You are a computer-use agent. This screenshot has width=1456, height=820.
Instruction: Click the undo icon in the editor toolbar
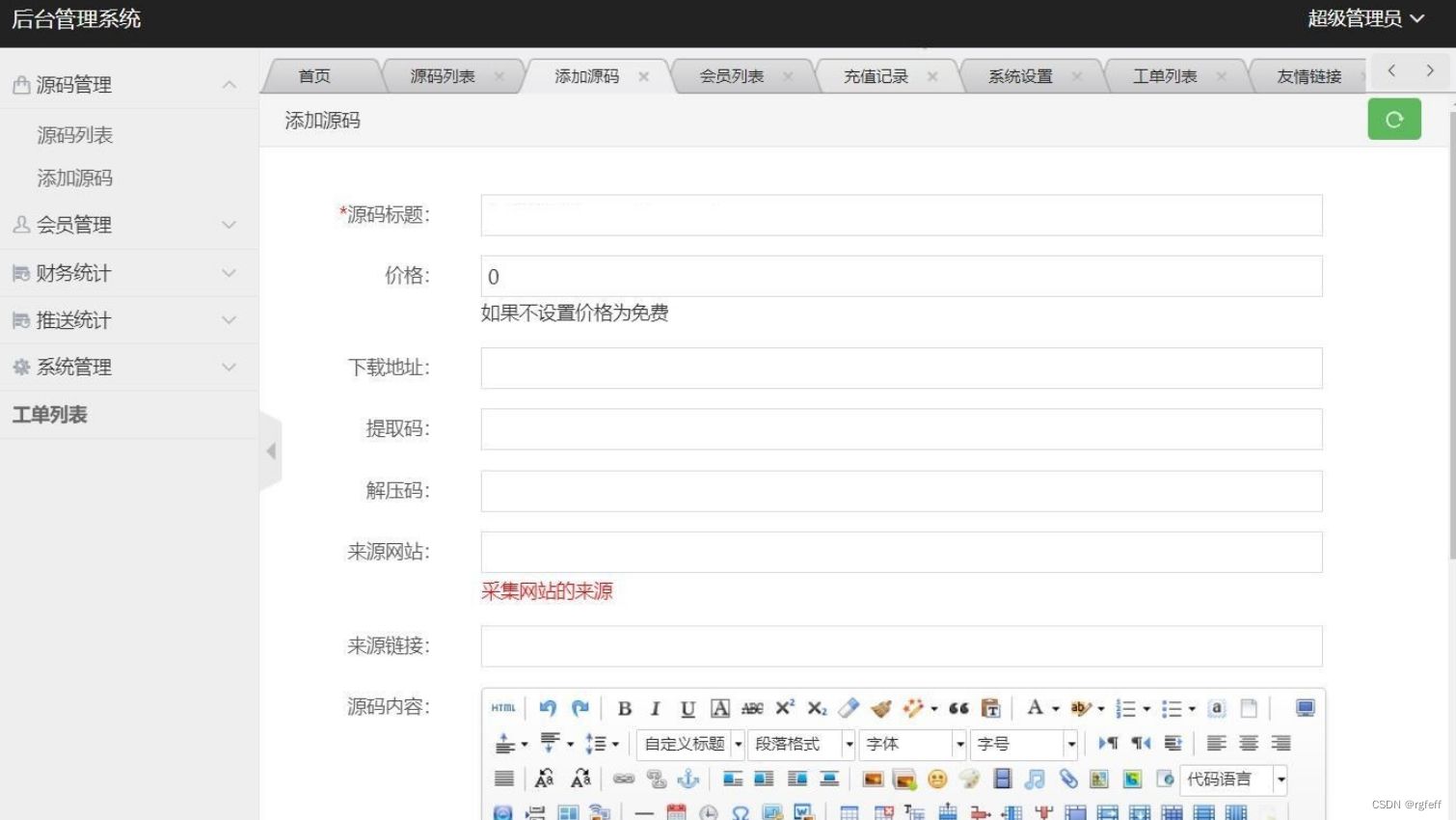(549, 708)
